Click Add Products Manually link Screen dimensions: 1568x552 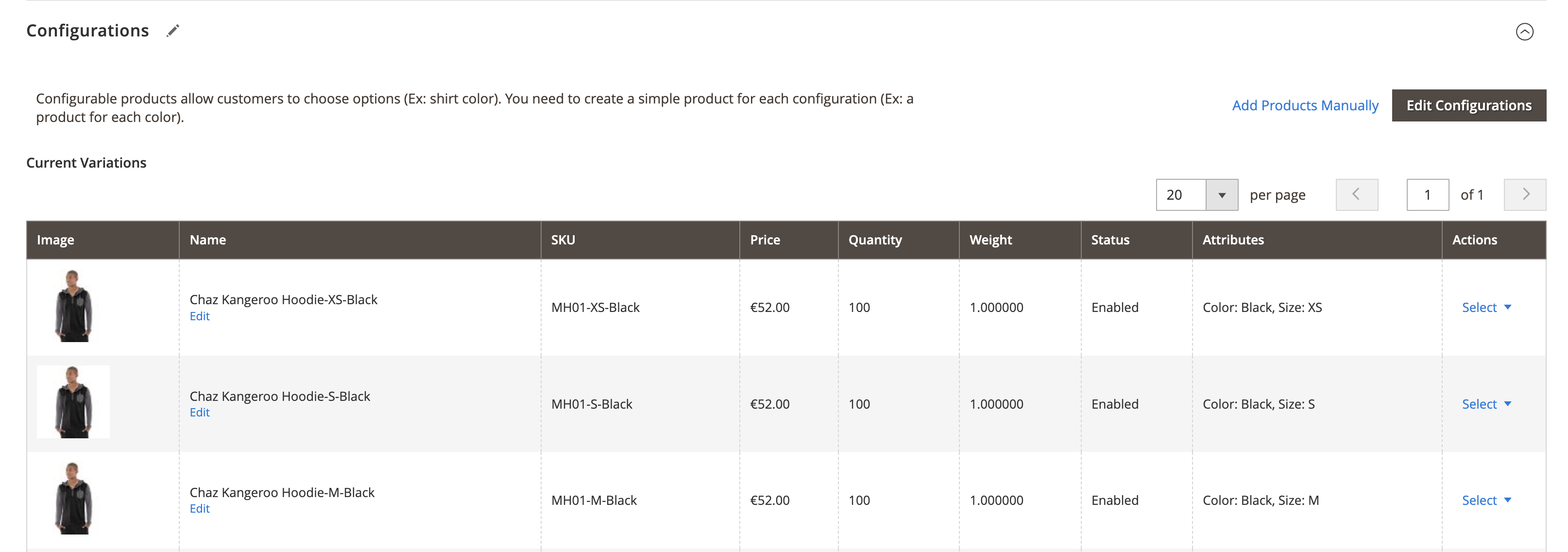1304,106
